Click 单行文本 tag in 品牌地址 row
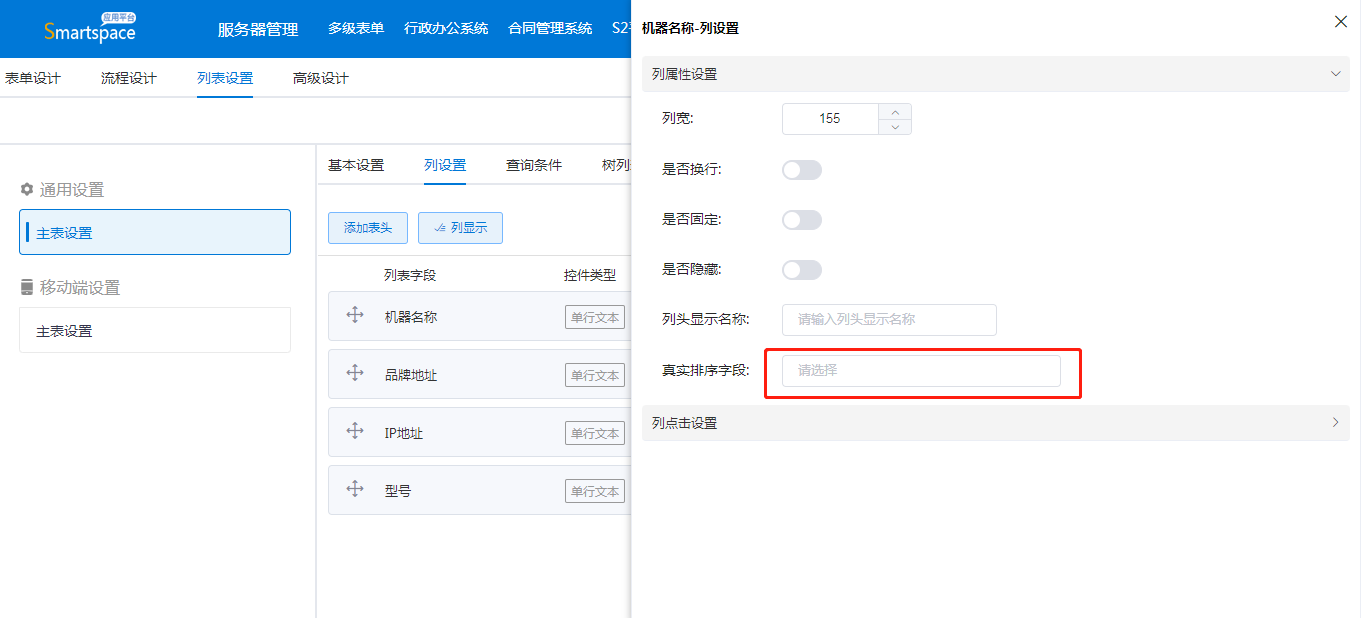 click(595, 376)
